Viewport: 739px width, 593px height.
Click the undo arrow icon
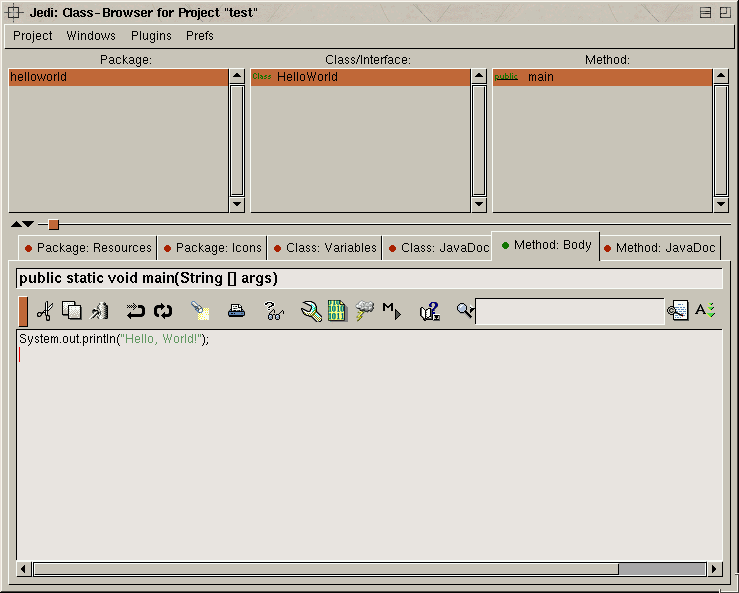point(135,311)
